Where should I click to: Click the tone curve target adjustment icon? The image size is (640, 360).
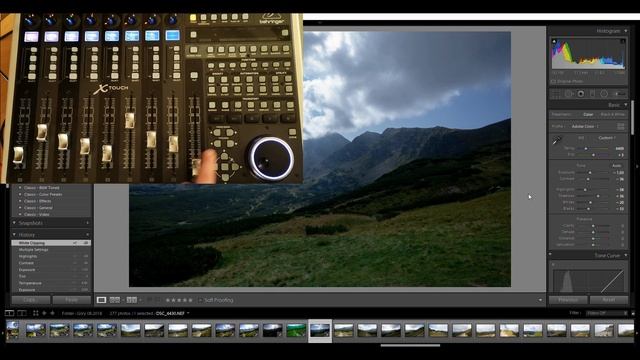pos(553,265)
